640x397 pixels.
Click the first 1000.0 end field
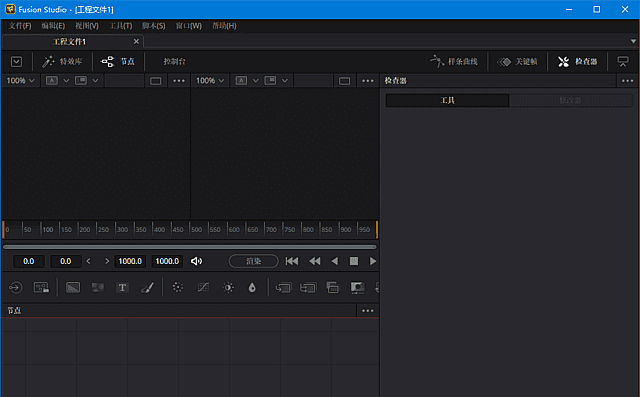130,261
